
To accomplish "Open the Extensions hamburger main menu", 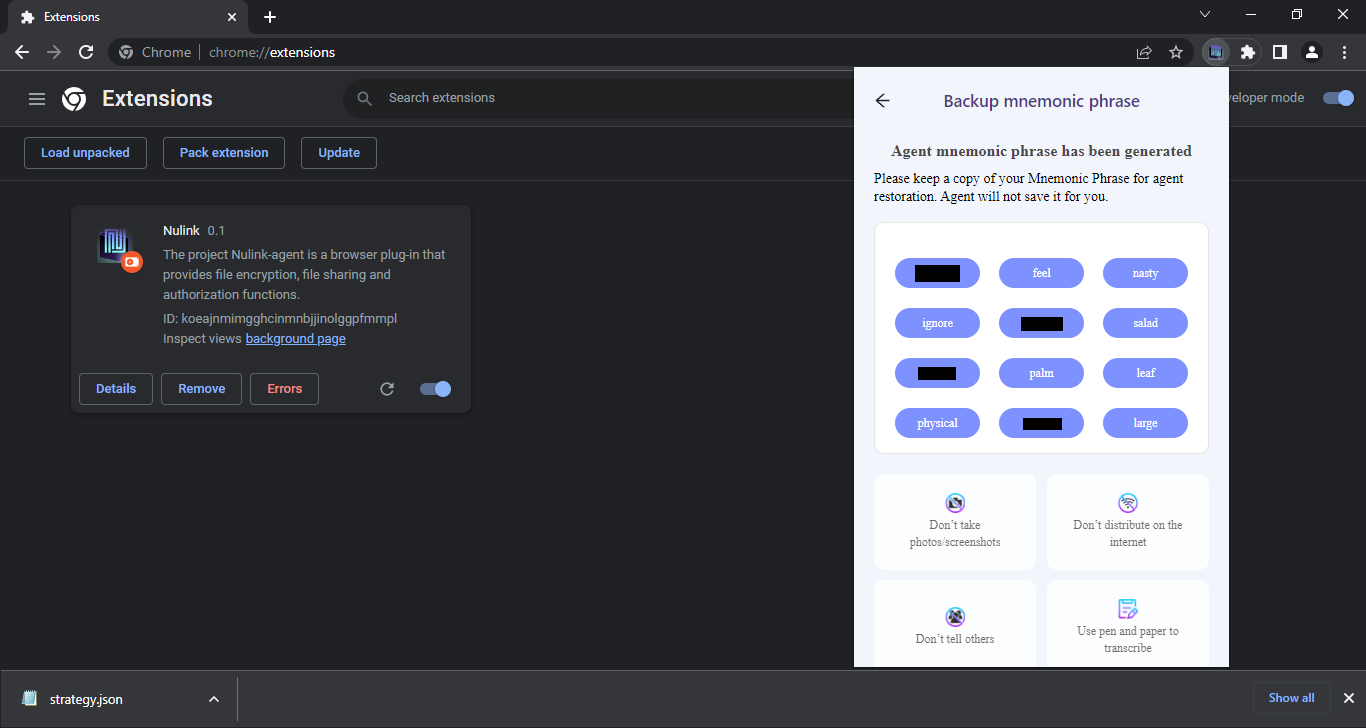I will click(37, 99).
